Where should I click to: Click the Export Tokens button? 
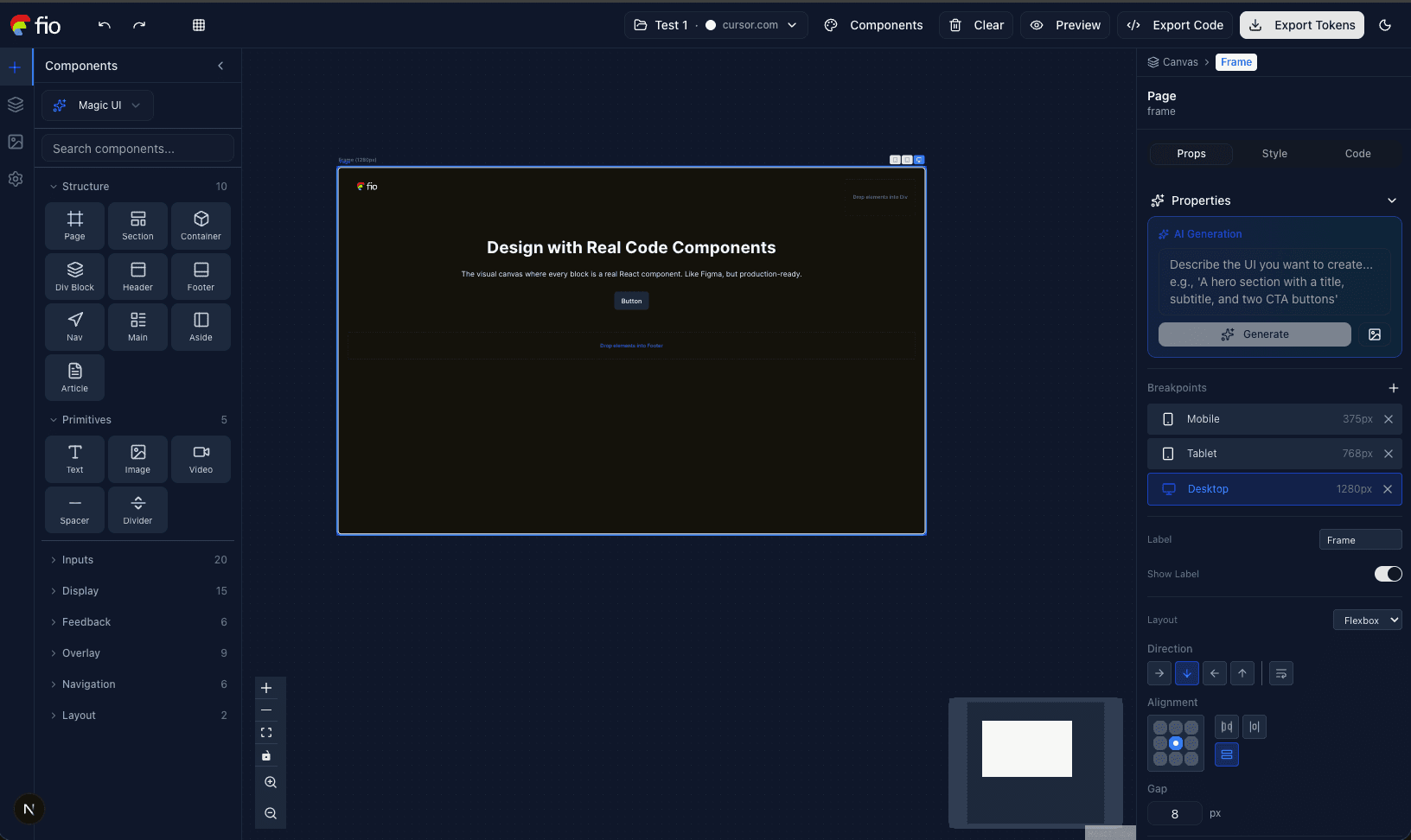coord(1302,25)
